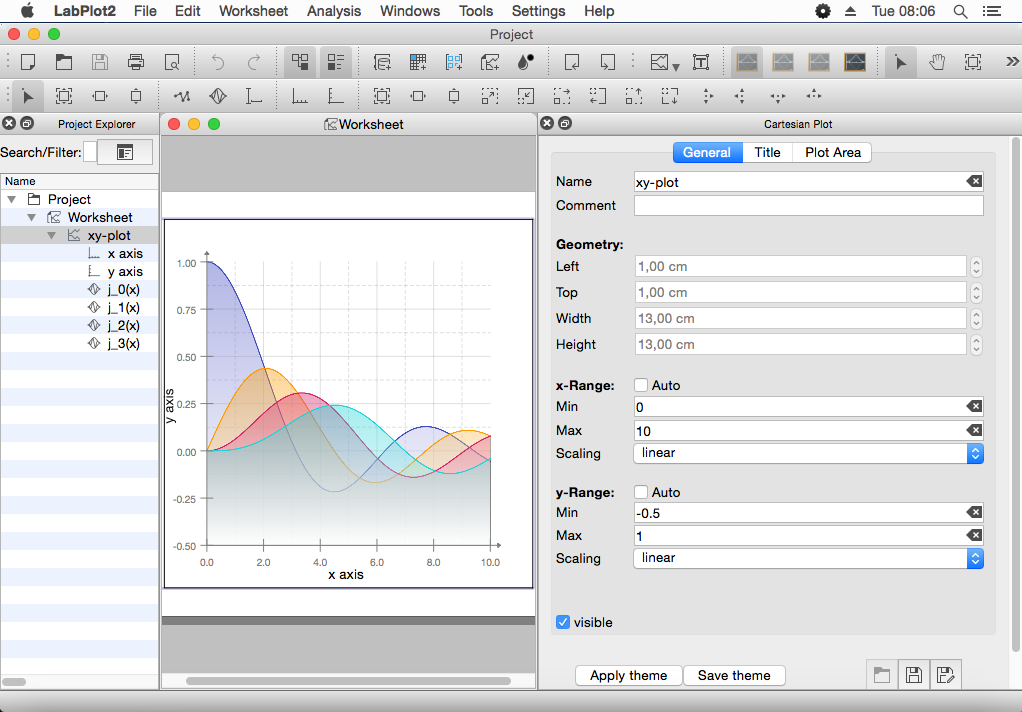
Task: Increment the Width value using its stepper
Action: pos(975,314)
